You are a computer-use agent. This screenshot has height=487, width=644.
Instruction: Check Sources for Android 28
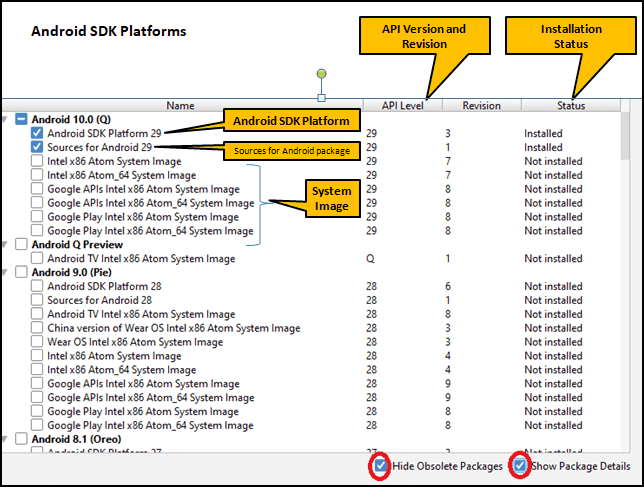[x=37, y=300]
